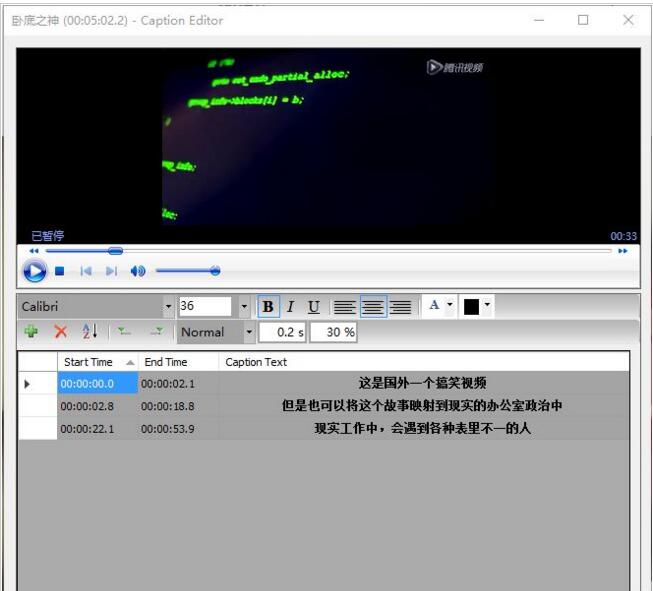This screenshot has height=591, width=653.
Task: Click caption starting with 现实工作中
Action: coord(422,428)
